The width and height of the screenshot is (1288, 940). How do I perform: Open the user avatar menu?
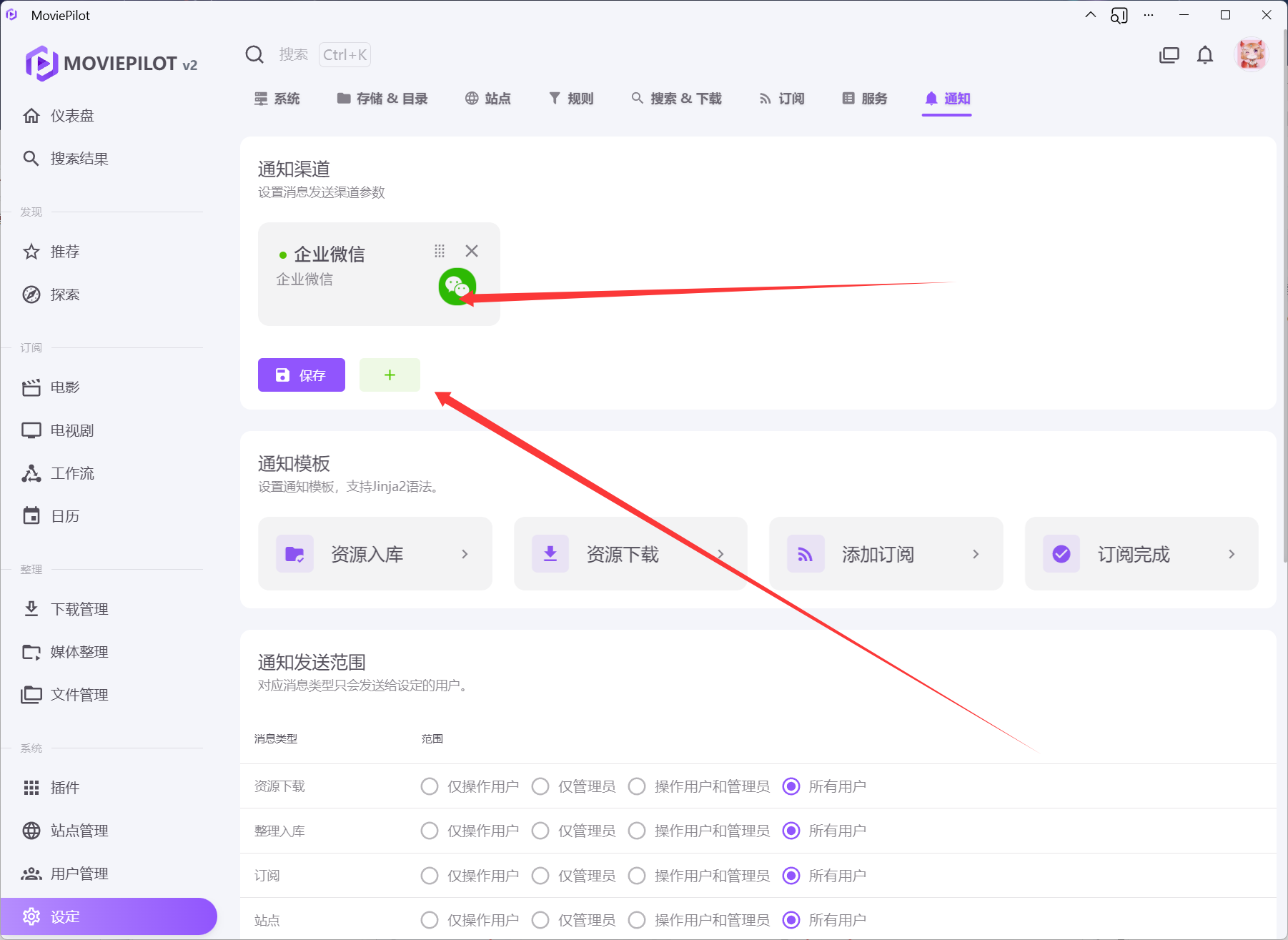(1251, 55)
